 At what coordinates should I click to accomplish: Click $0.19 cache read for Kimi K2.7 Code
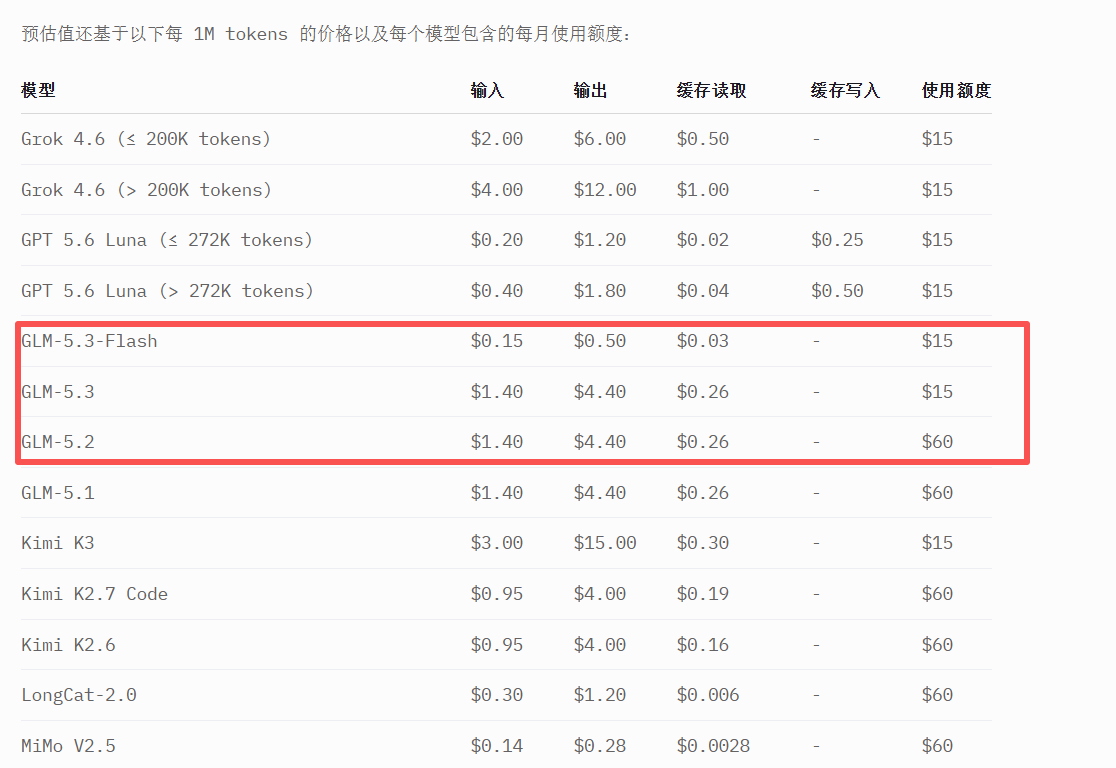(x=702, y=594)
